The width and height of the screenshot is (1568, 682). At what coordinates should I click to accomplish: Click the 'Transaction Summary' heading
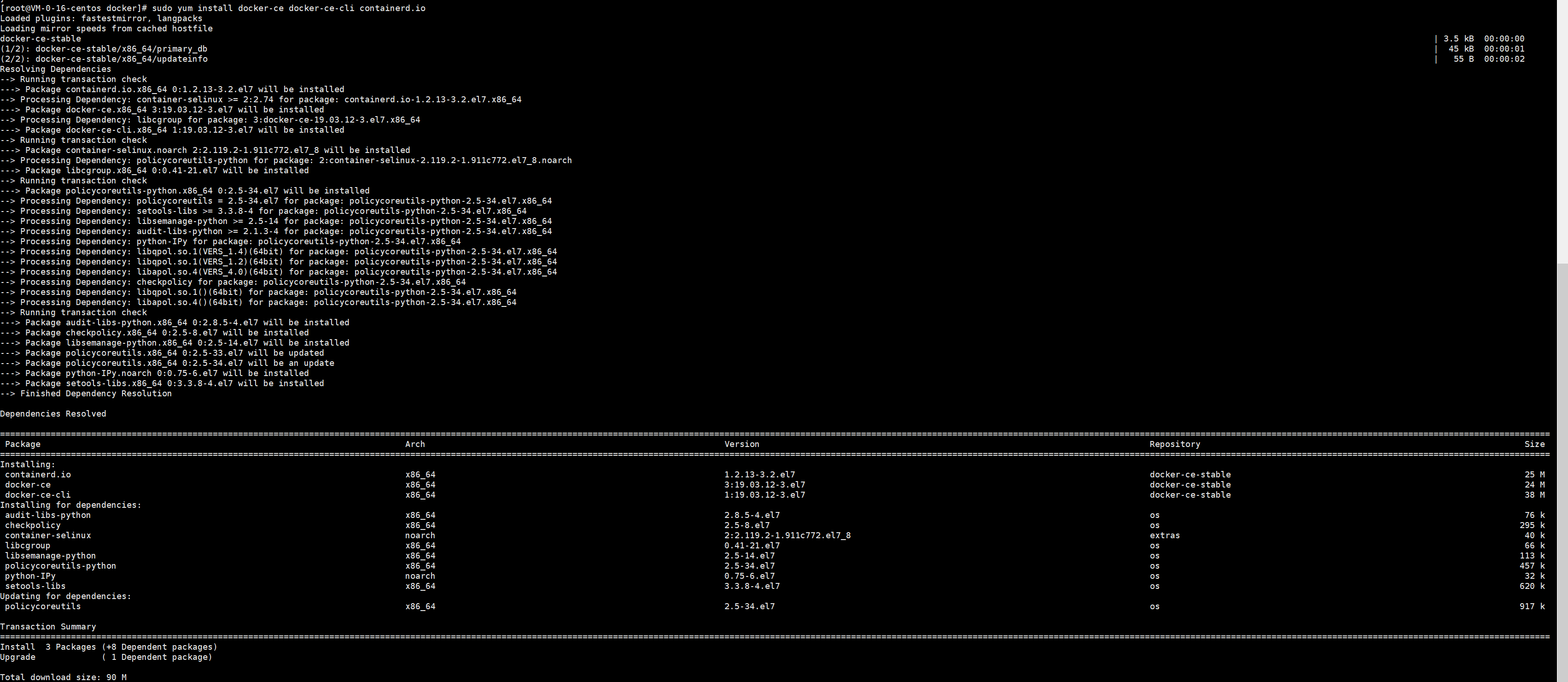[x=48, y=627]
